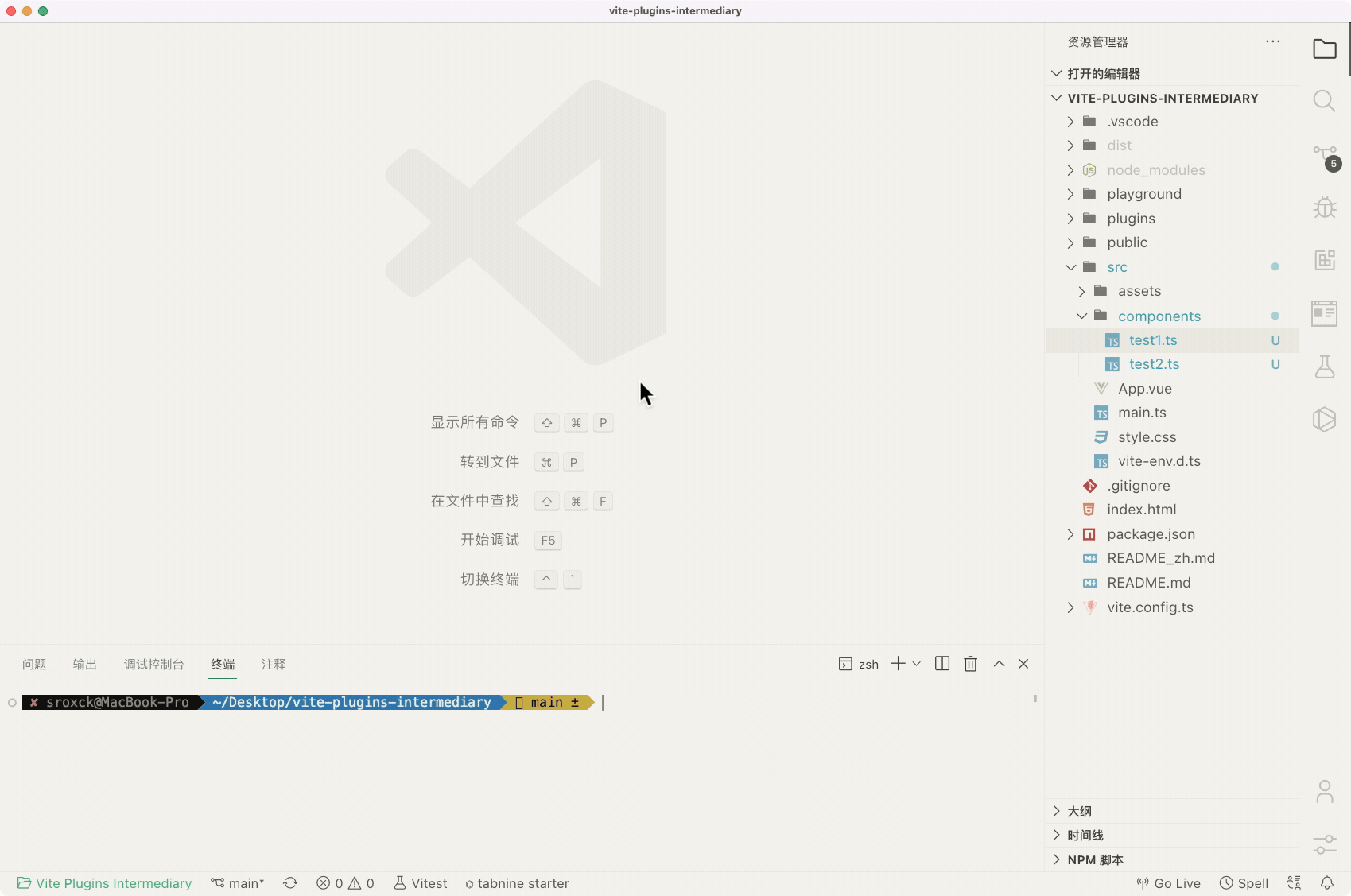The image size is (1351, 896).
Task: Select the 终端 panel tab
Action: coord(223,664)
